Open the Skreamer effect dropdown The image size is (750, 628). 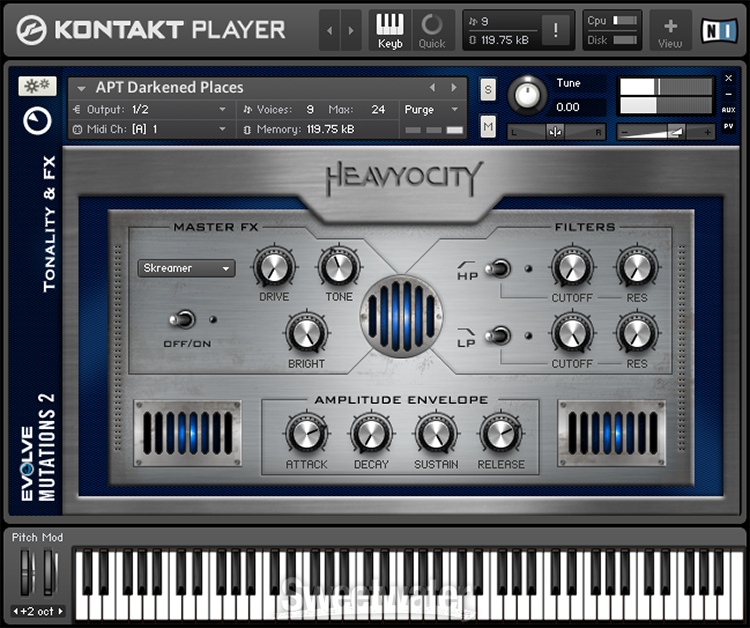click(x=187, y=268)
